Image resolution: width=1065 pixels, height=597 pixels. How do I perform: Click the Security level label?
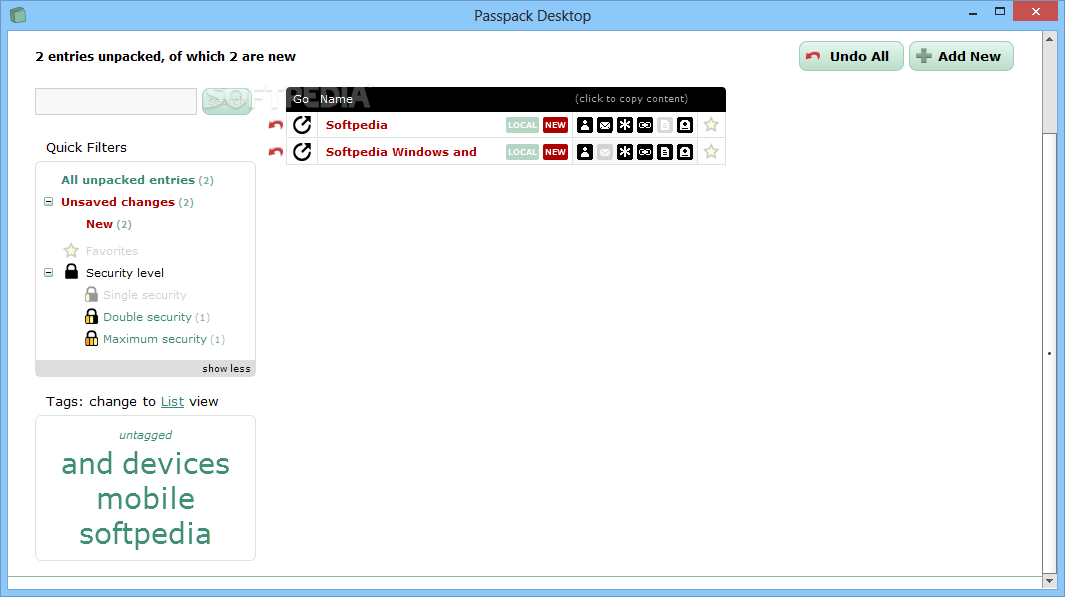125,273
